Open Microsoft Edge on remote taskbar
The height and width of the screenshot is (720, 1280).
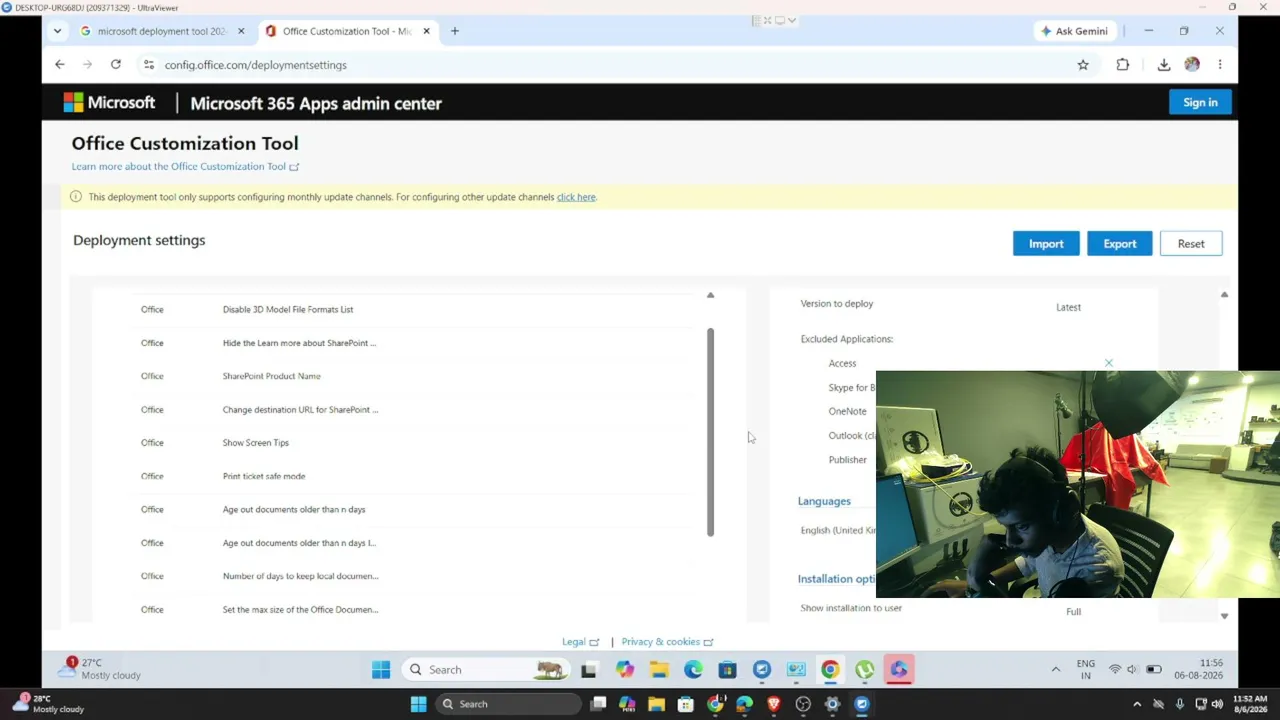click(x=693, y=670)
